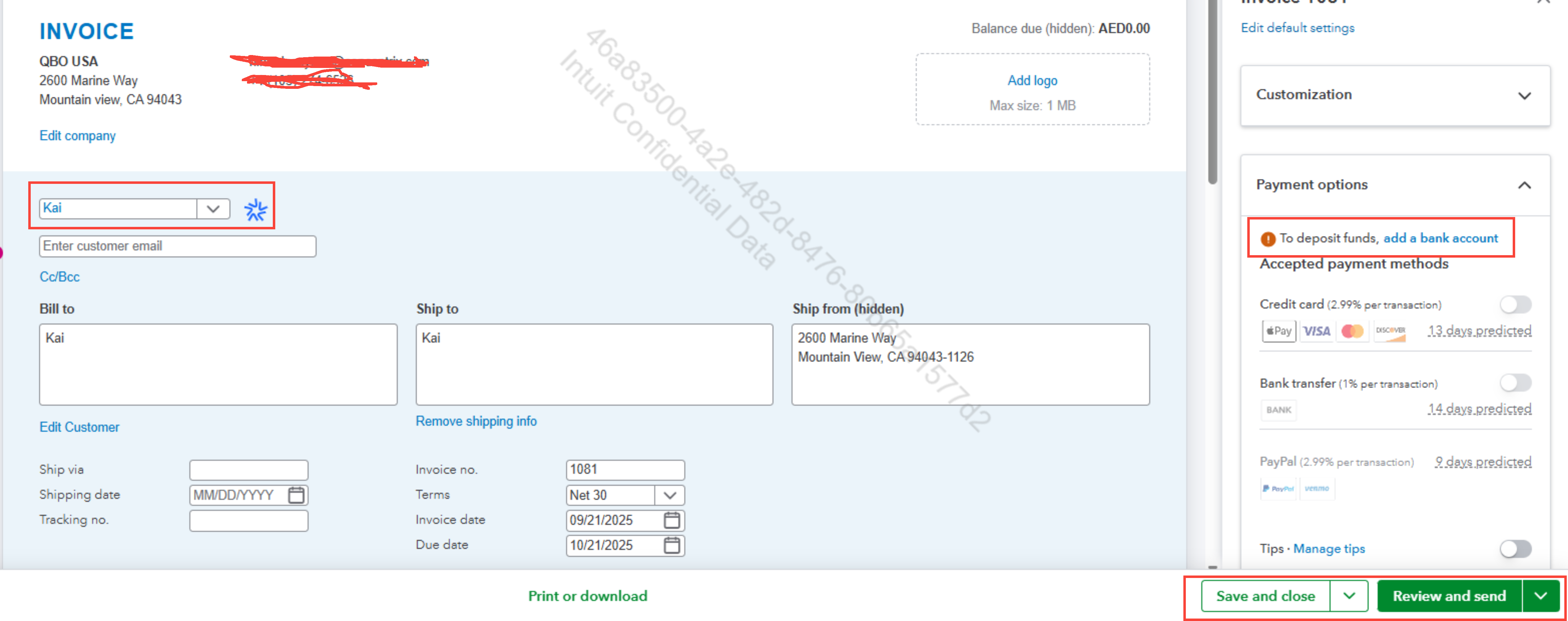1568x621 pixels.
Task: Click the VISA card icon
Action: 1317,331
